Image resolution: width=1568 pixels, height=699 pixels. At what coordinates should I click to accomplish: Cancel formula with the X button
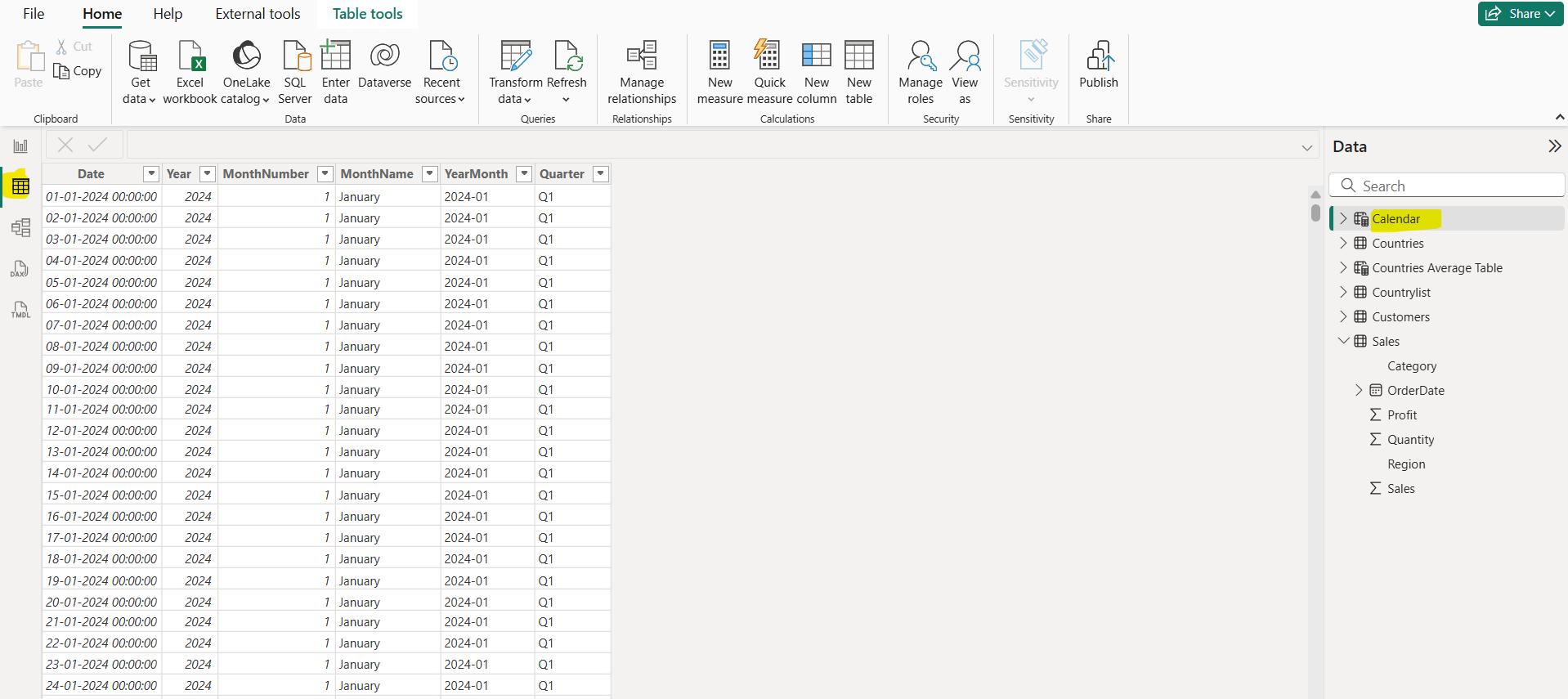[65, 145]
